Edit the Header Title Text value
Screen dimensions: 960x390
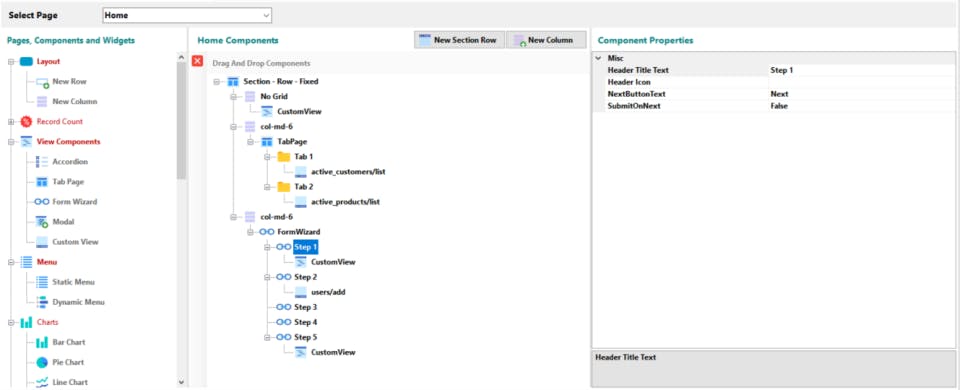pos(861,70)
